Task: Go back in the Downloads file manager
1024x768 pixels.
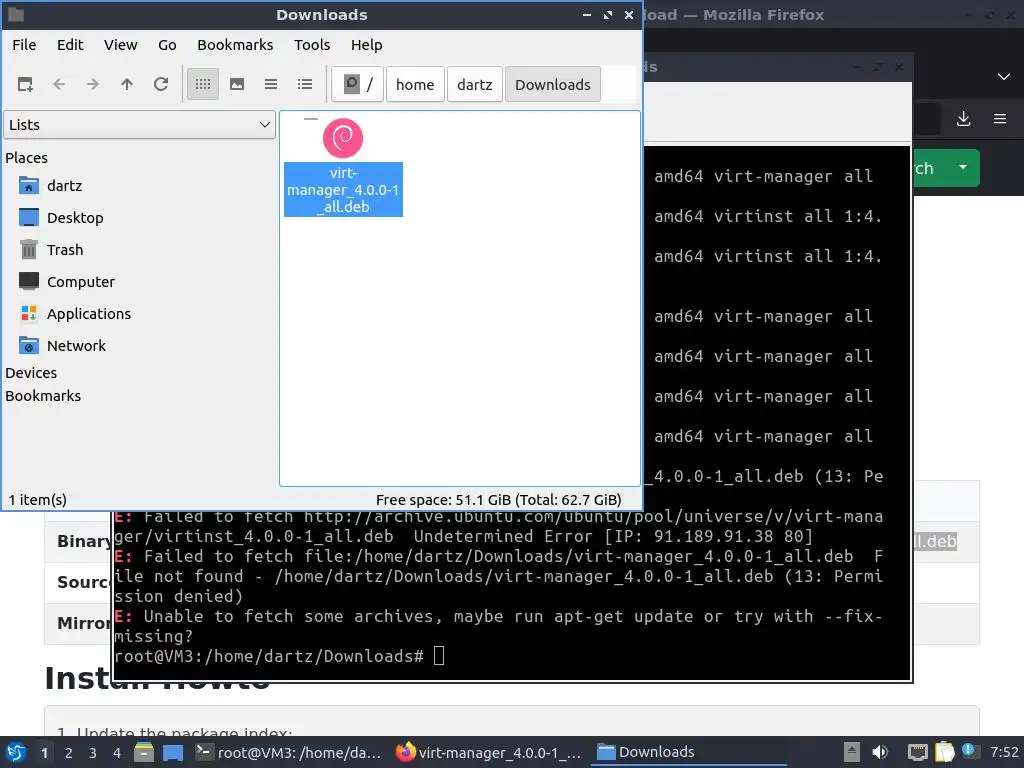Action: tap(59, 84)
